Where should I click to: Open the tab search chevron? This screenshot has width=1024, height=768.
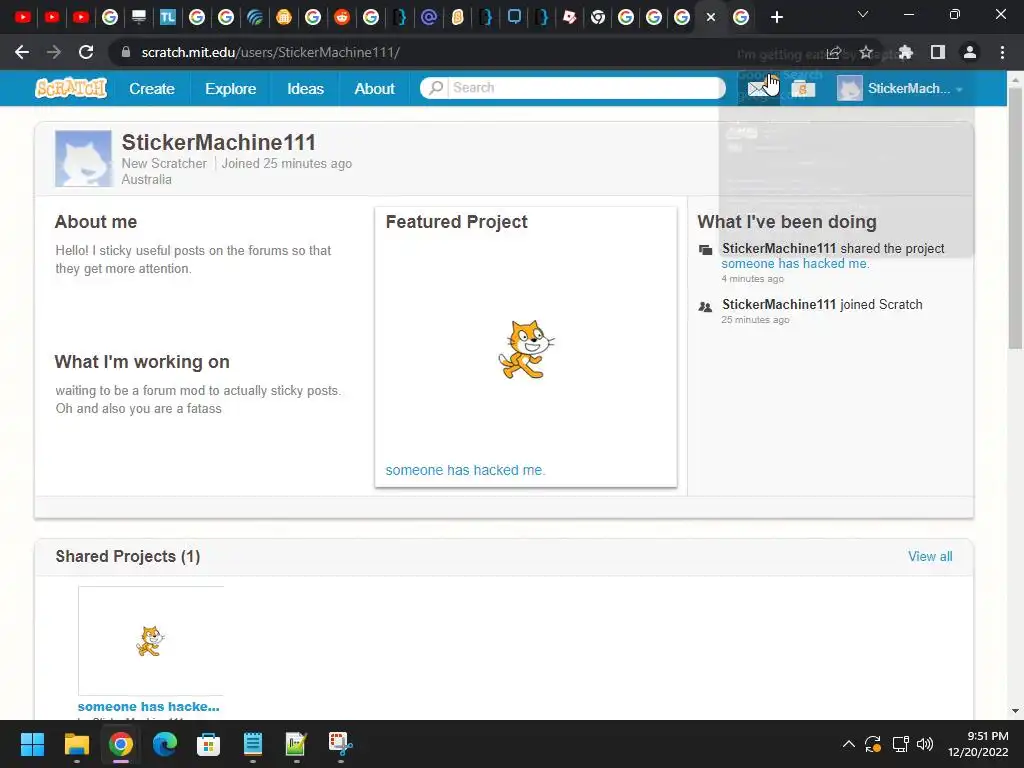[x=863, y=14]
